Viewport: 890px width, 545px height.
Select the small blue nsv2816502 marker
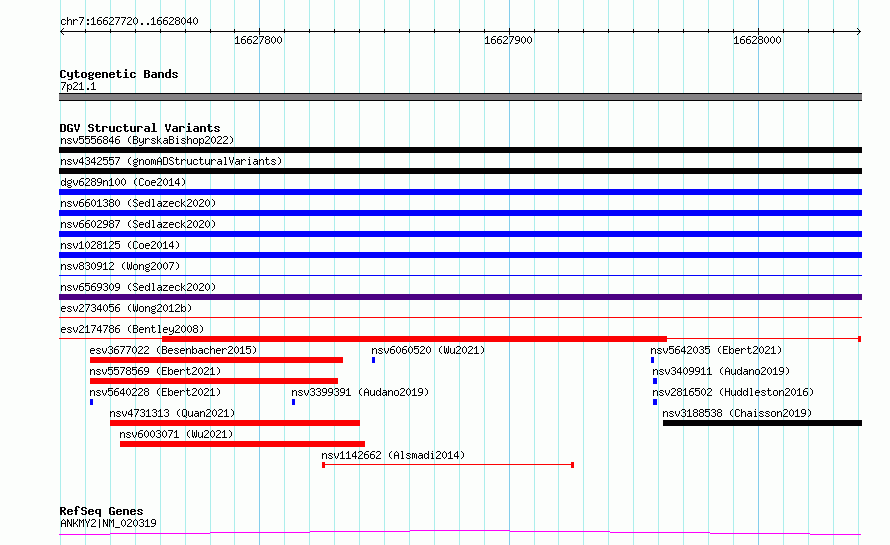click(655, 402)
